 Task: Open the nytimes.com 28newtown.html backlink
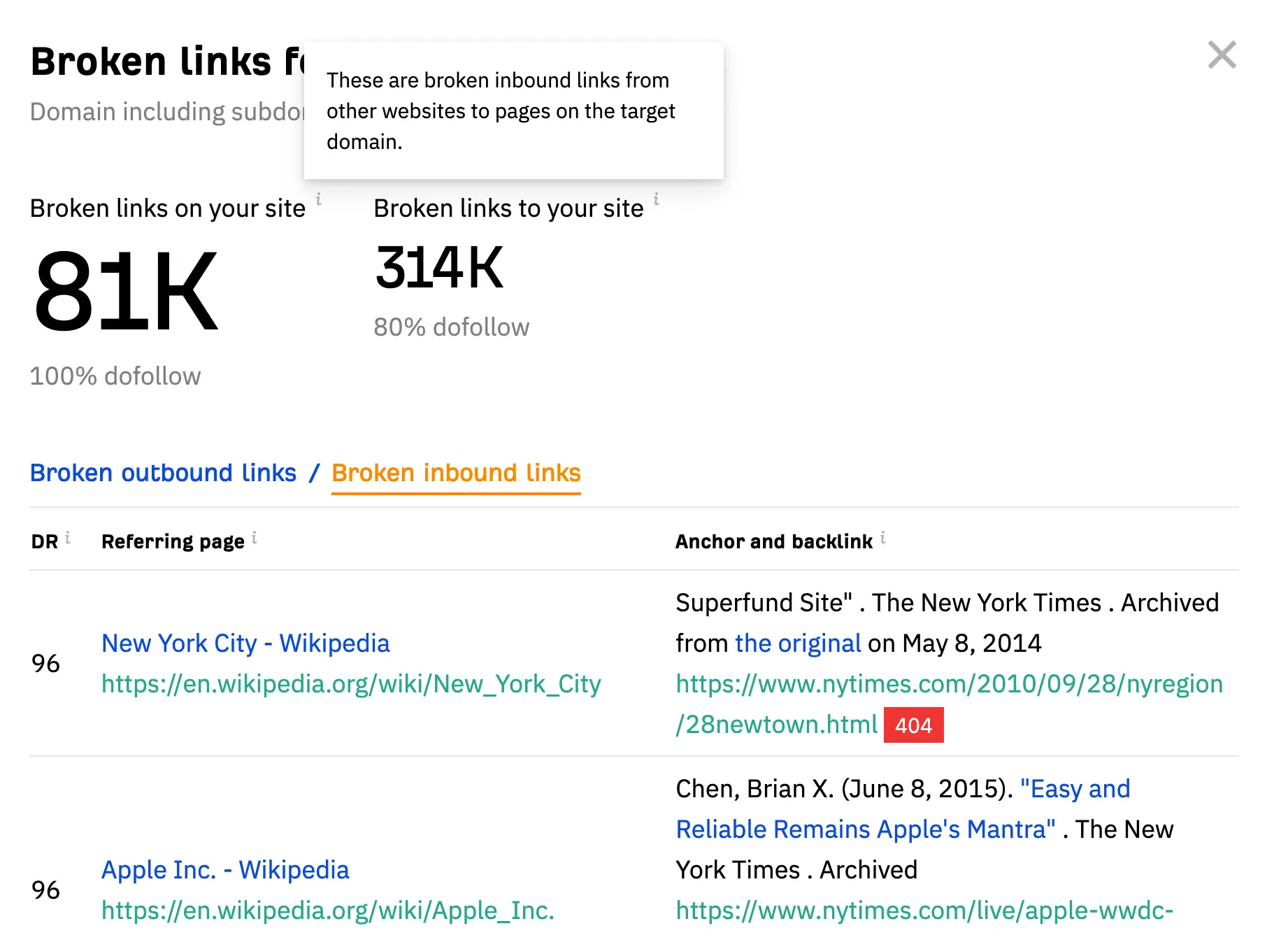pos(950,704)
